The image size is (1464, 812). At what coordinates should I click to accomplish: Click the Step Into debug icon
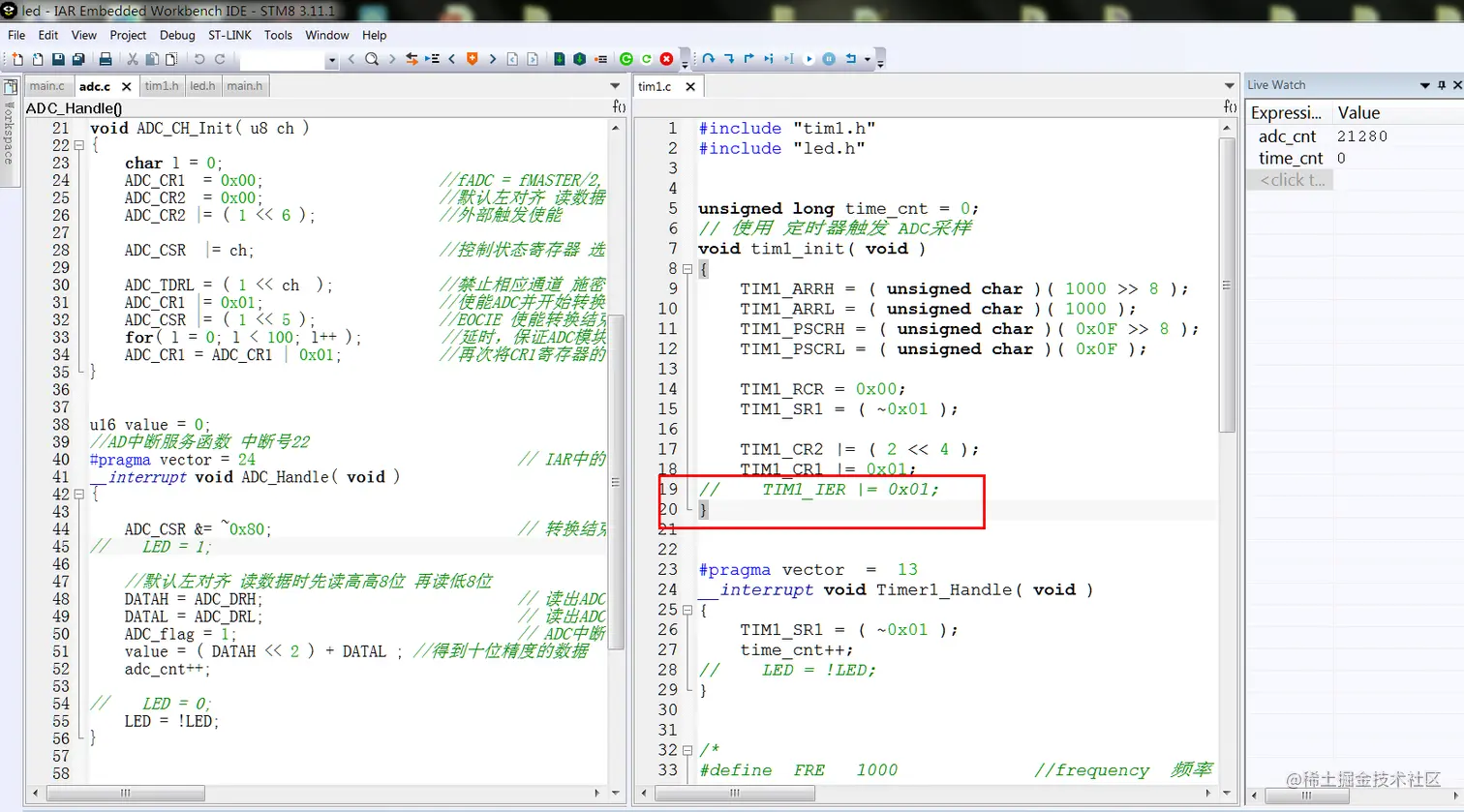pos(729,59)
